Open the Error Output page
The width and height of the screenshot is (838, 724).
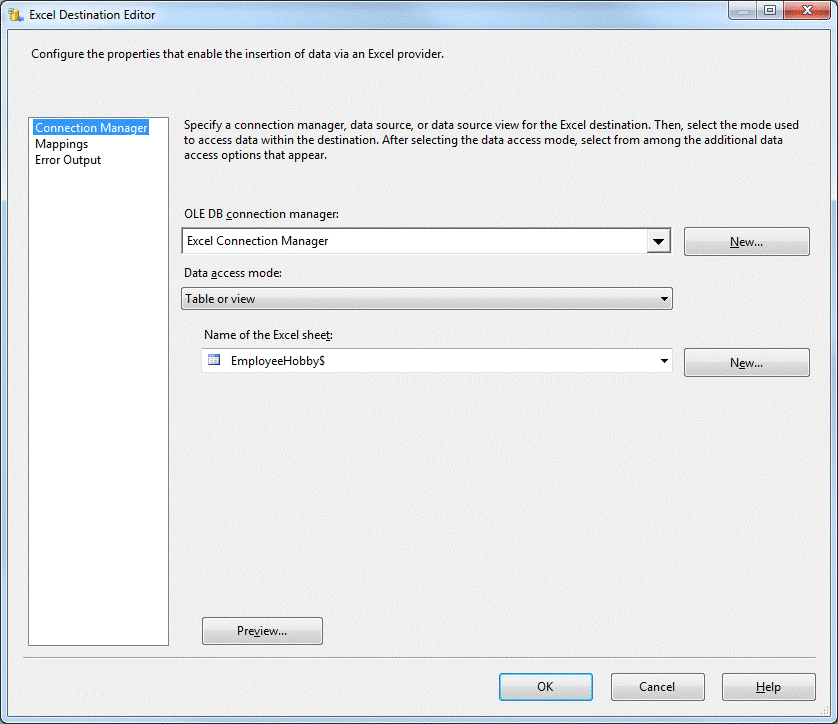[x=68, y=160]
